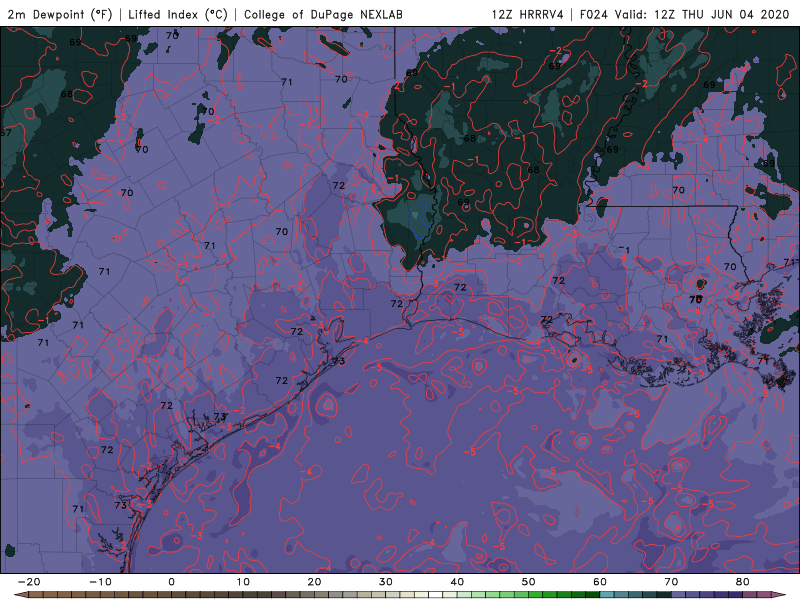Select 'College of DuPage NEXLAB' header text
Viewport: 800px width, 600px height.
pyautogui.click(x=323, y=14)
